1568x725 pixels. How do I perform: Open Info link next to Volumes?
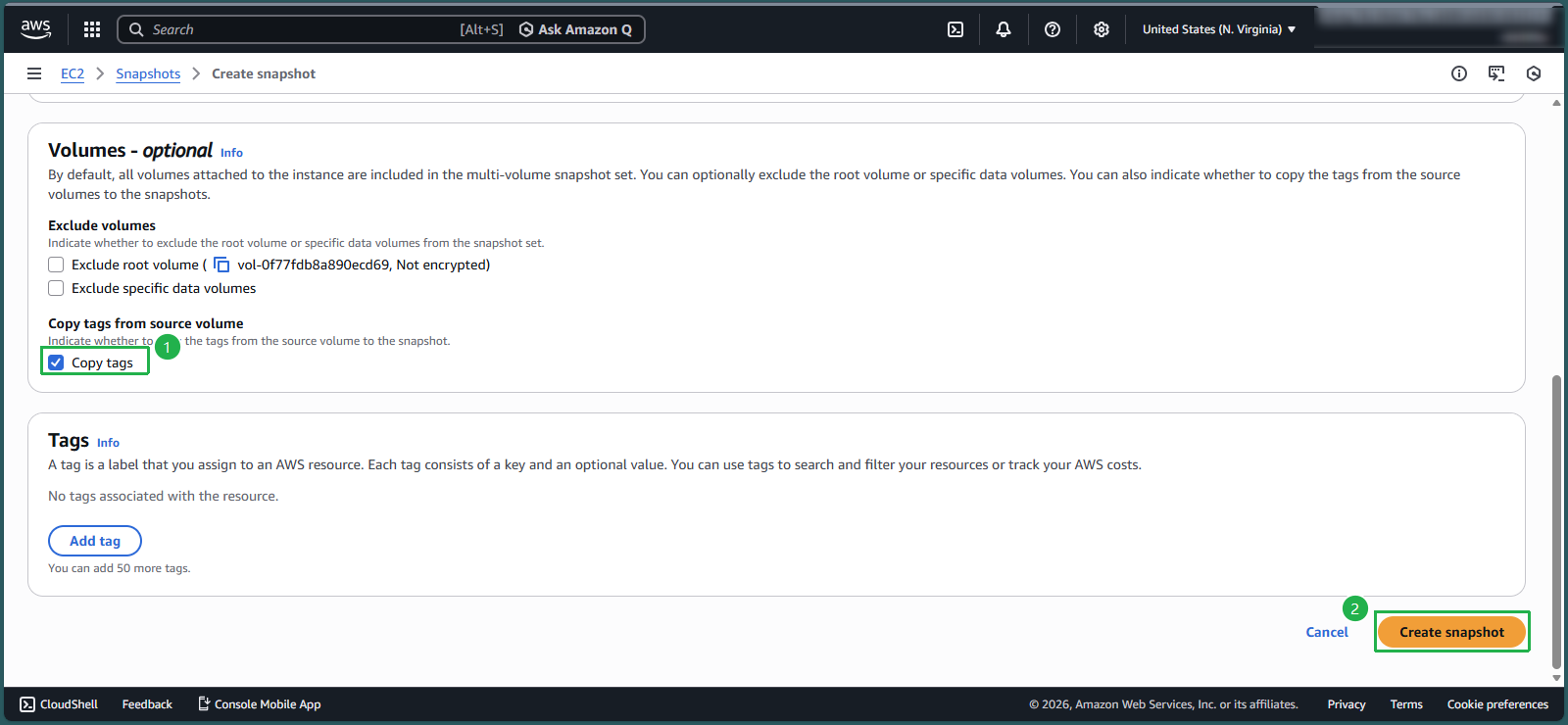pyautogui.click(x=231, y=153)
